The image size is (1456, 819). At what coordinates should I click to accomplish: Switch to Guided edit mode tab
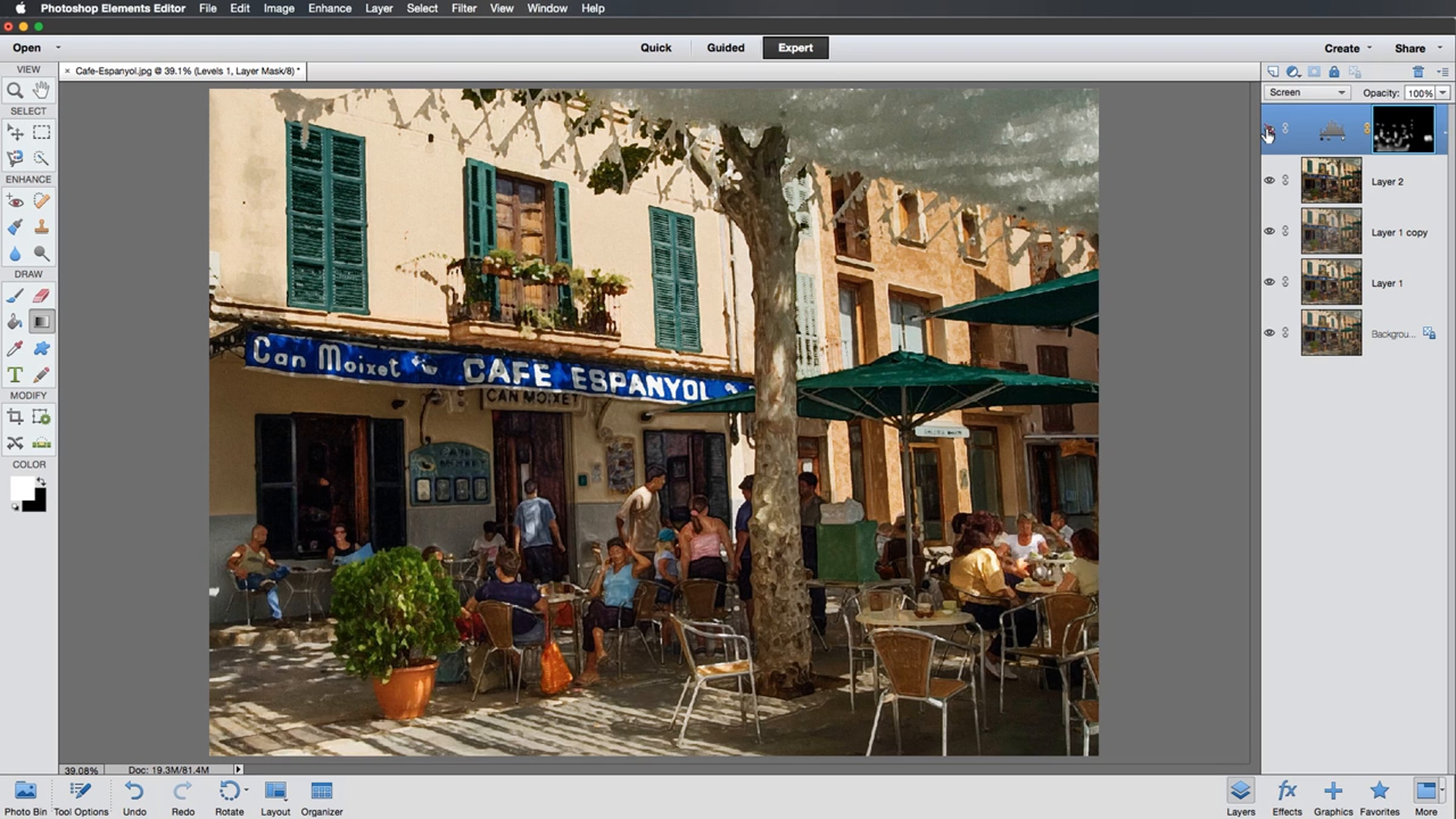click(x=726, y=47)
